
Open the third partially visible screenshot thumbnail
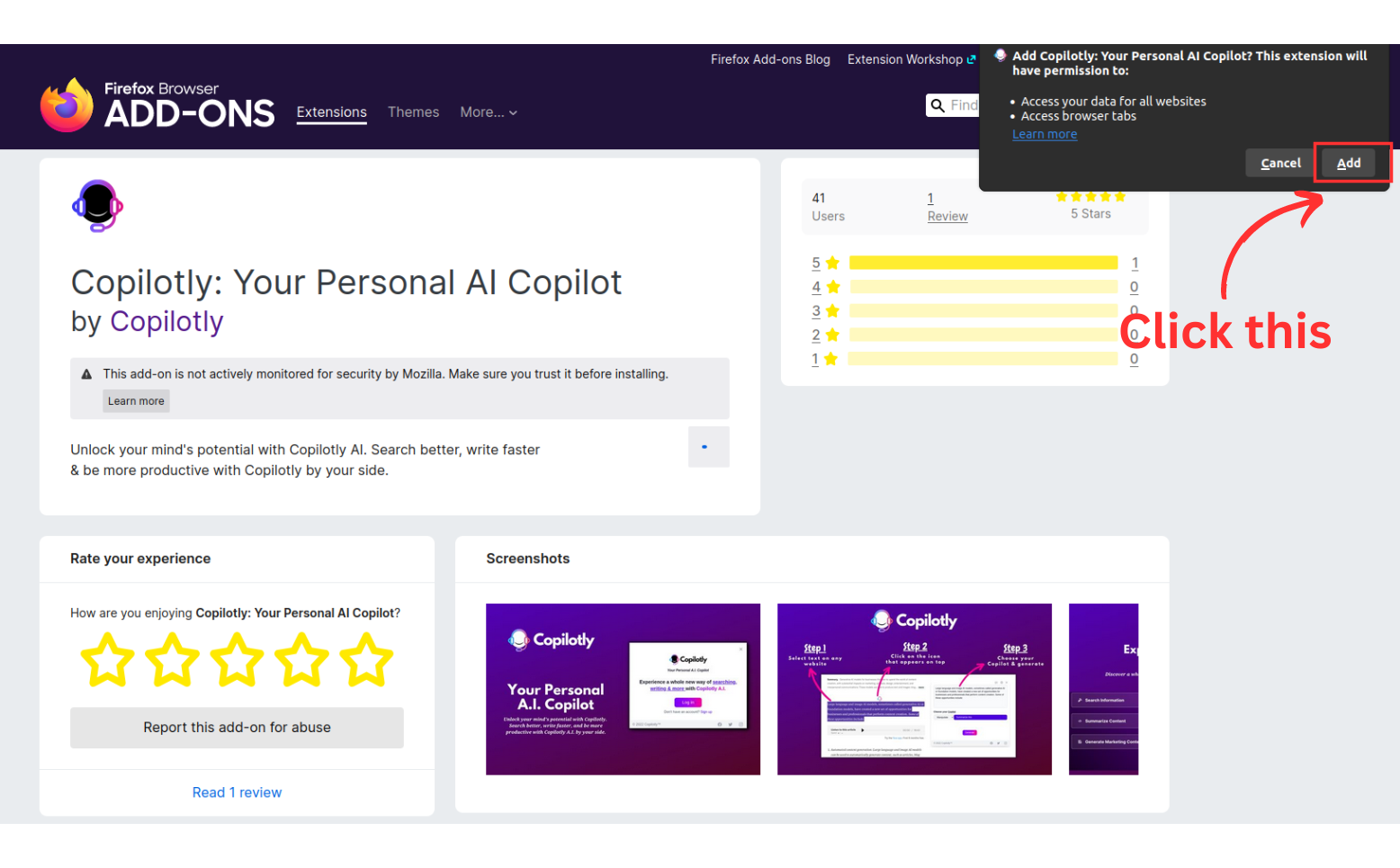tap(1103, 689)
